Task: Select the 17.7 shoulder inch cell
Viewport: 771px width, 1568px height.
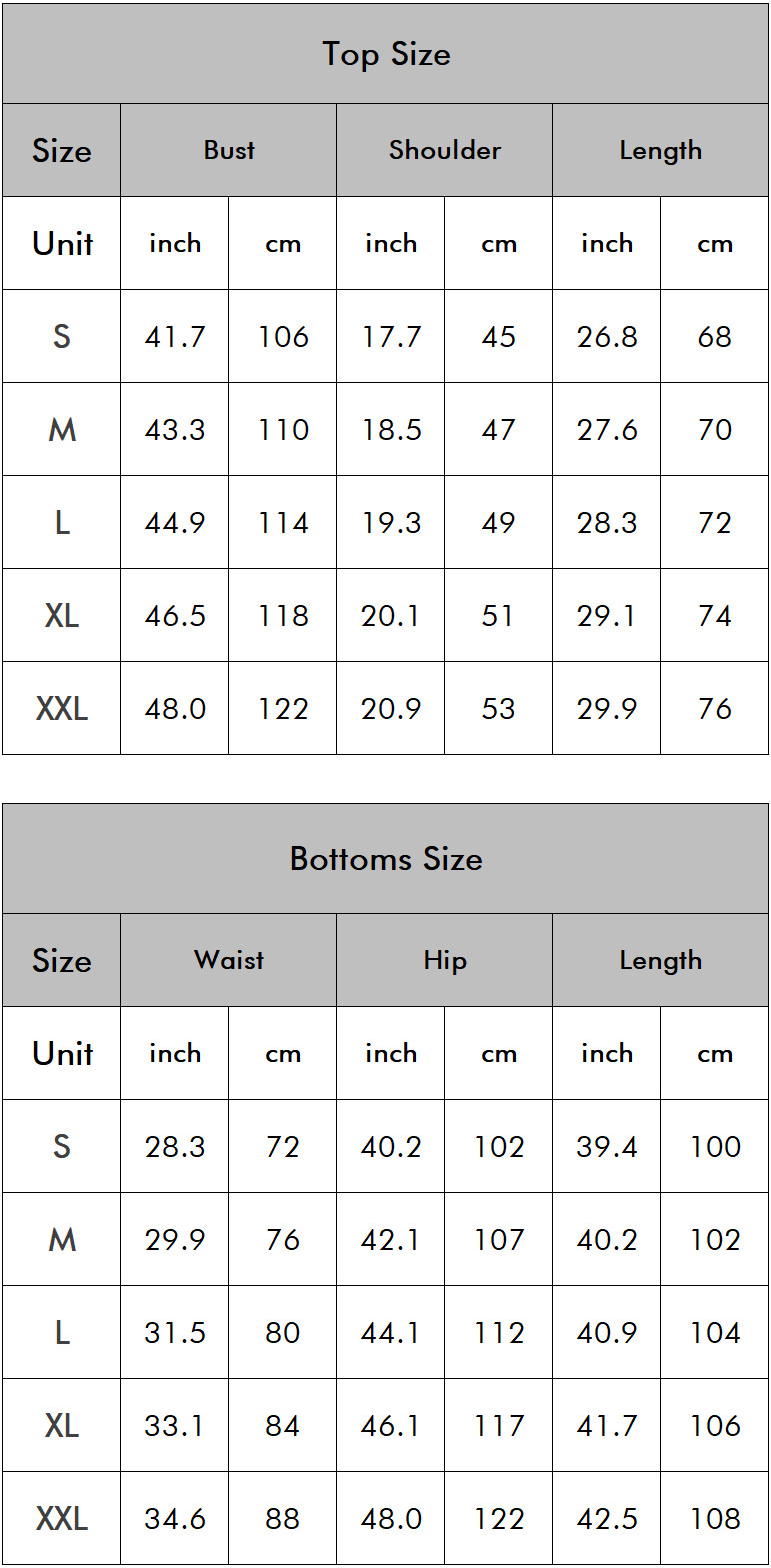Action: click(391, 337)
